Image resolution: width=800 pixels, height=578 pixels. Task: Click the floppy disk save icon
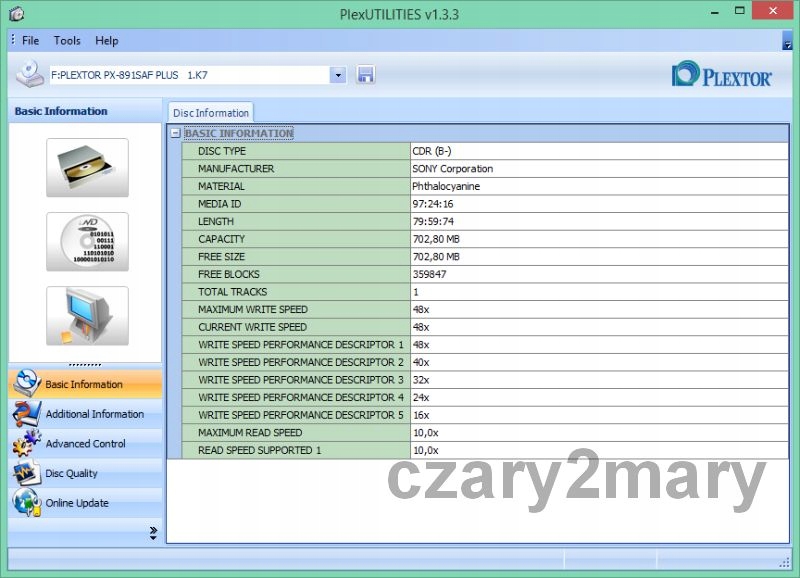click(x=365, y=75)
